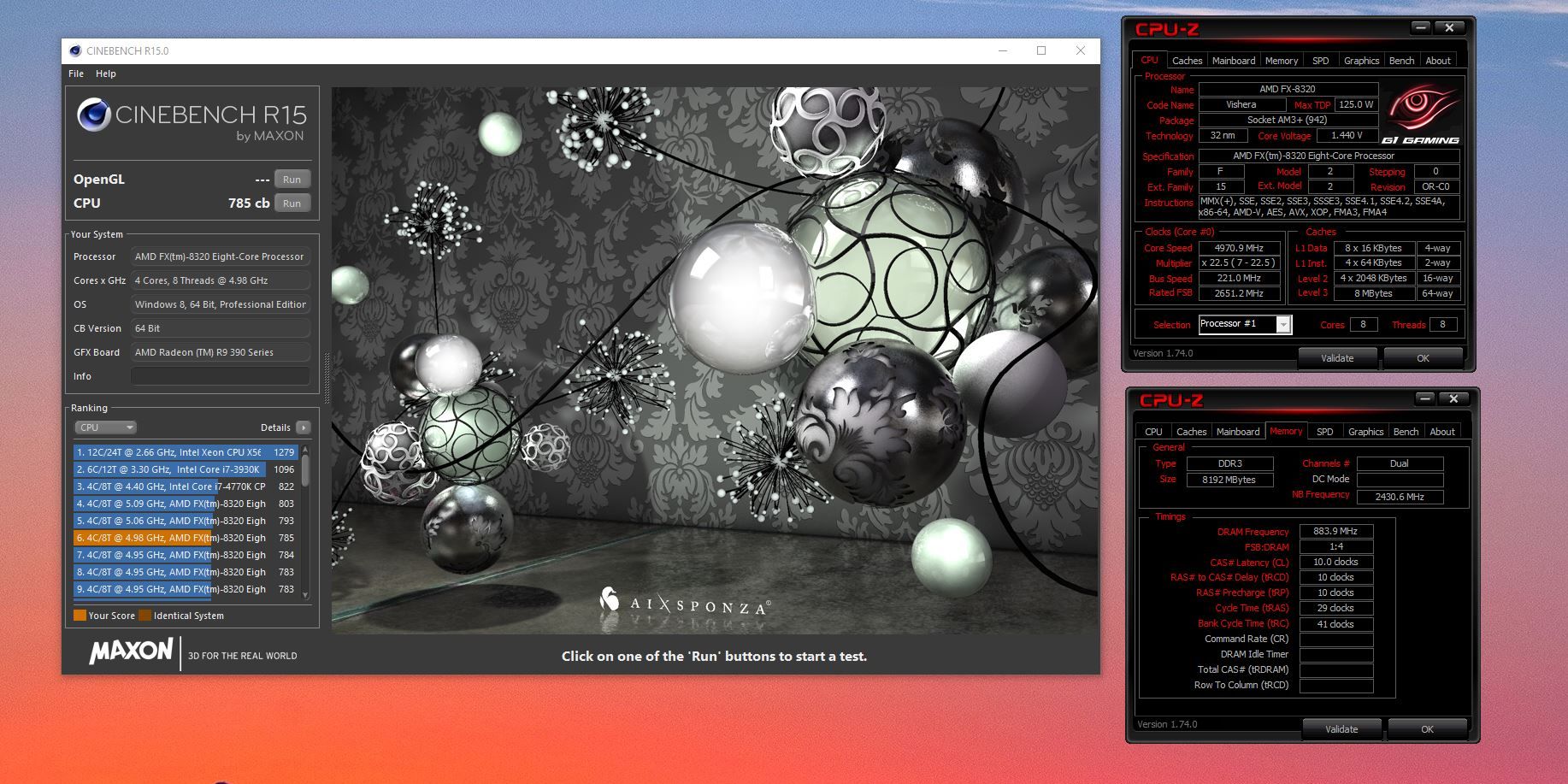Click the Core Speed value 4970.9 MHz
1568x784 pixels.
pos(1239,248)
